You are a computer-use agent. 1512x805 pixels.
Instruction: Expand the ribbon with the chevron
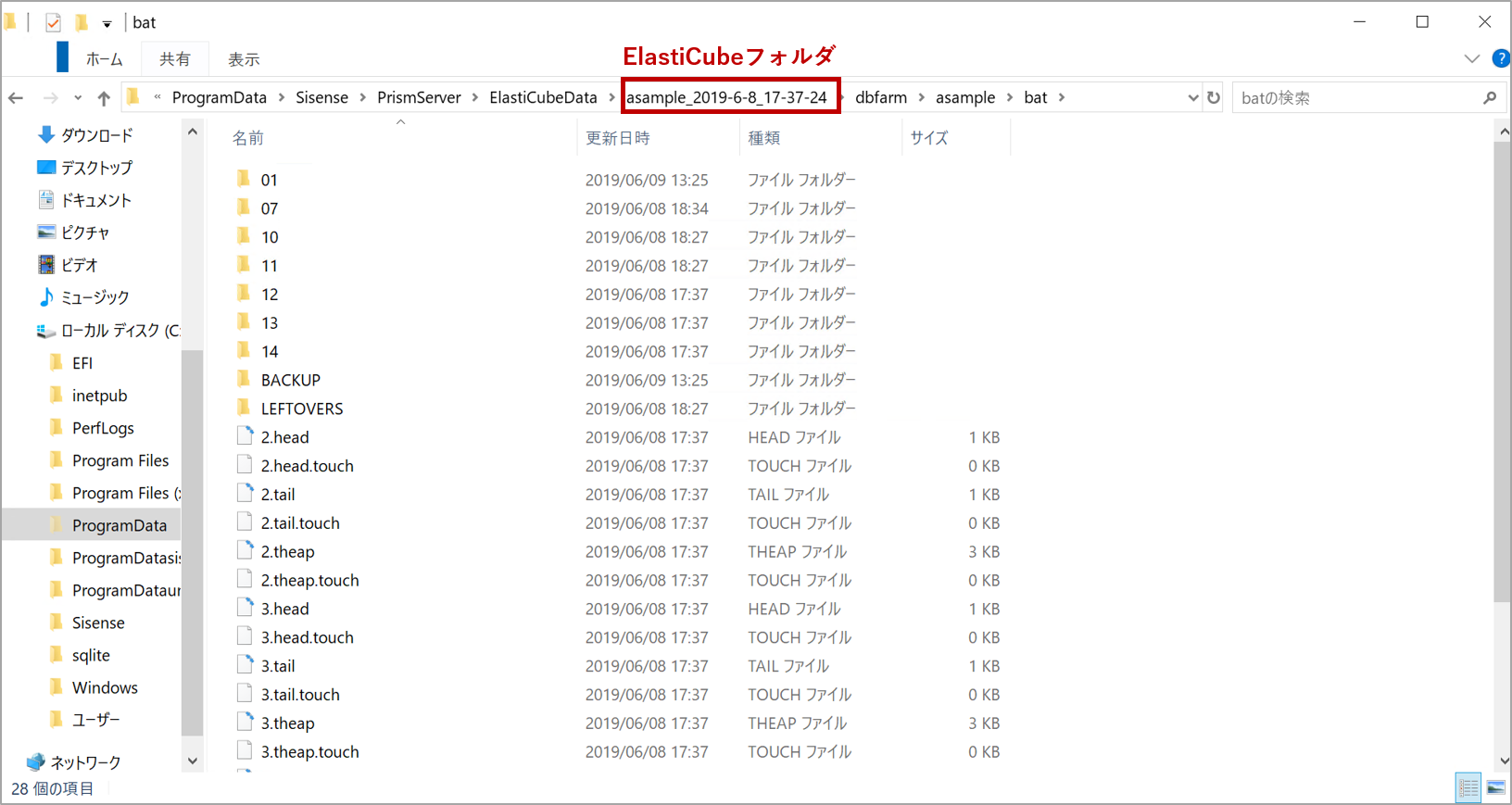pos(1472,58)
